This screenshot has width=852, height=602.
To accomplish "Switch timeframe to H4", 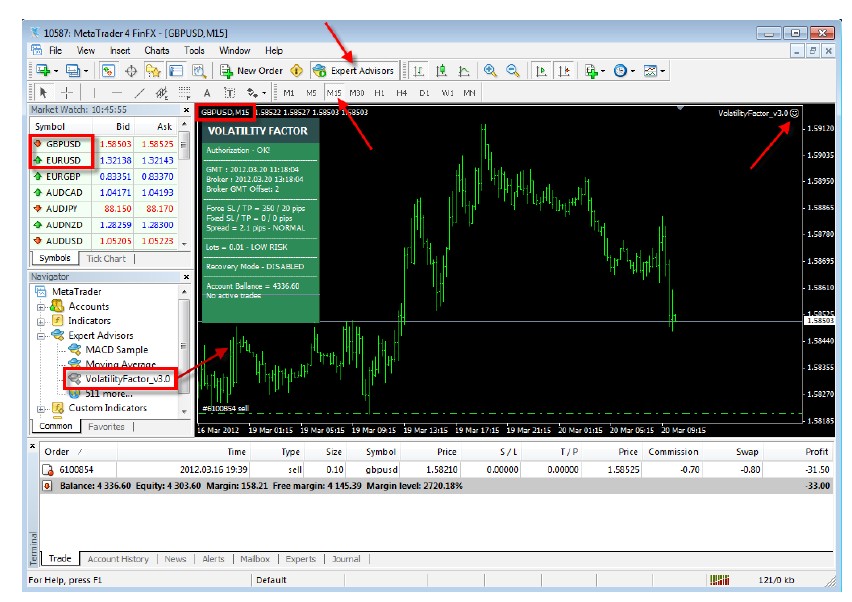I will [402, 93].
